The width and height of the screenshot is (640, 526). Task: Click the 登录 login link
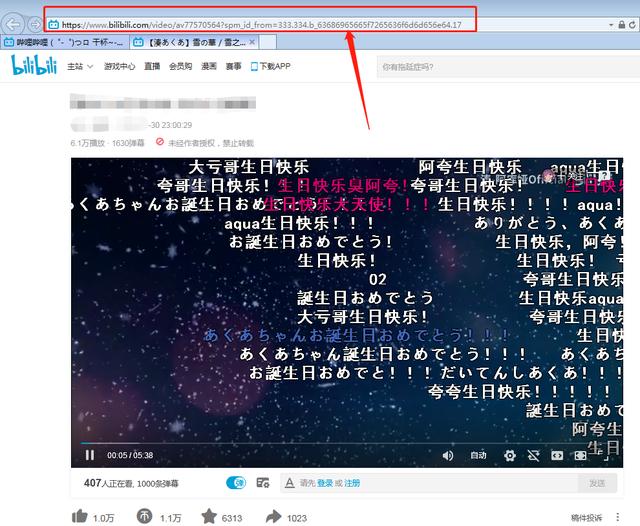325,483
